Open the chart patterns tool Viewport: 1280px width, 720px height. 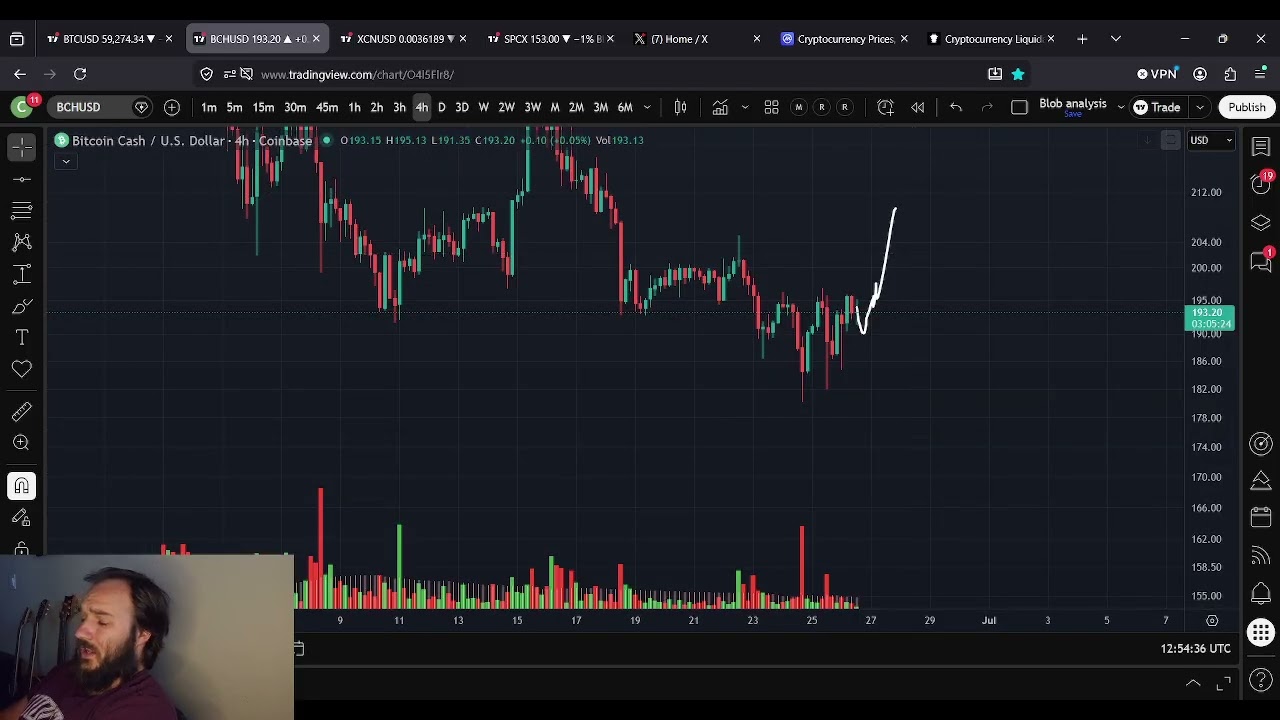pos(22,242)
